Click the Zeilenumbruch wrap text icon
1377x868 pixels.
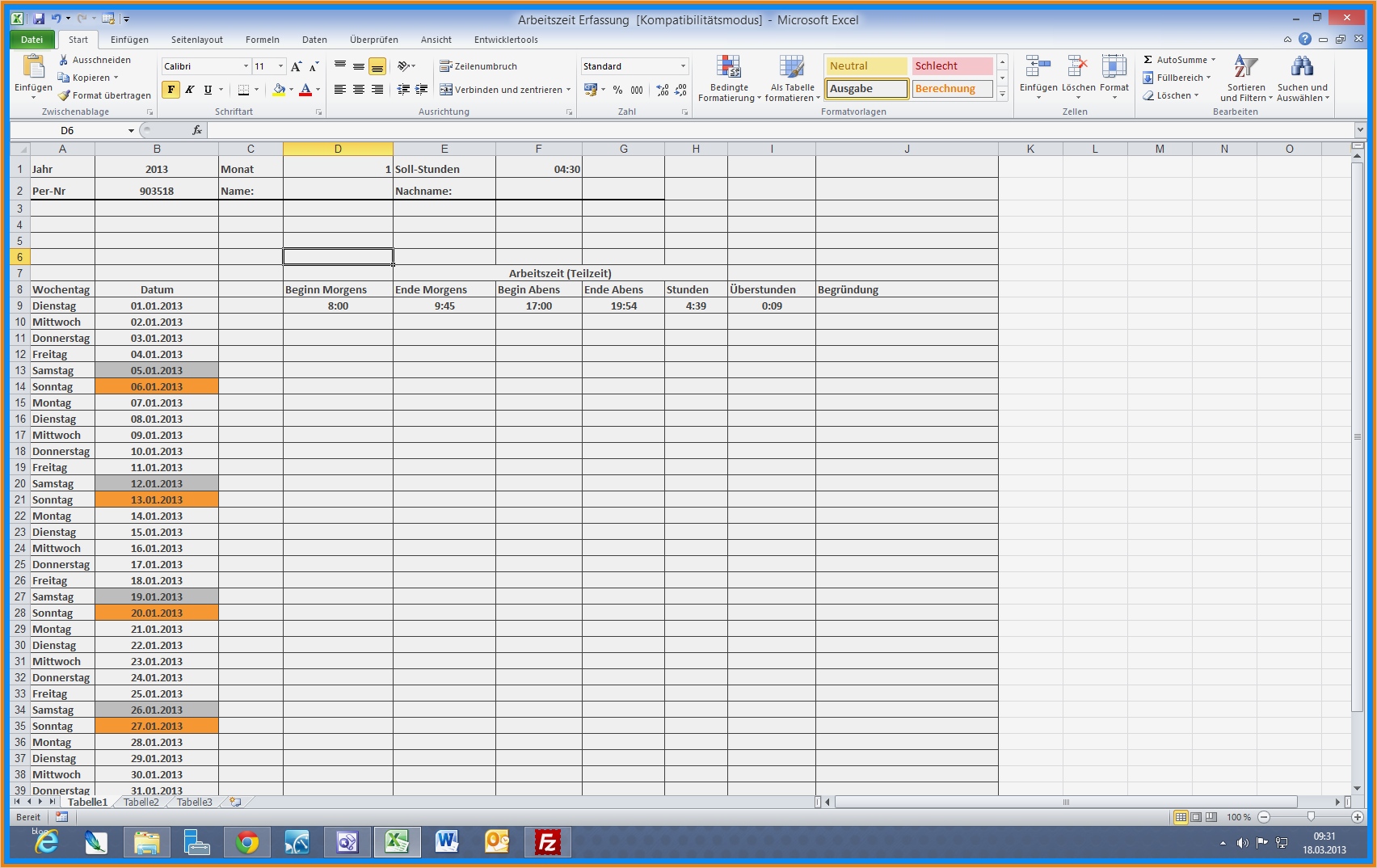446,66
